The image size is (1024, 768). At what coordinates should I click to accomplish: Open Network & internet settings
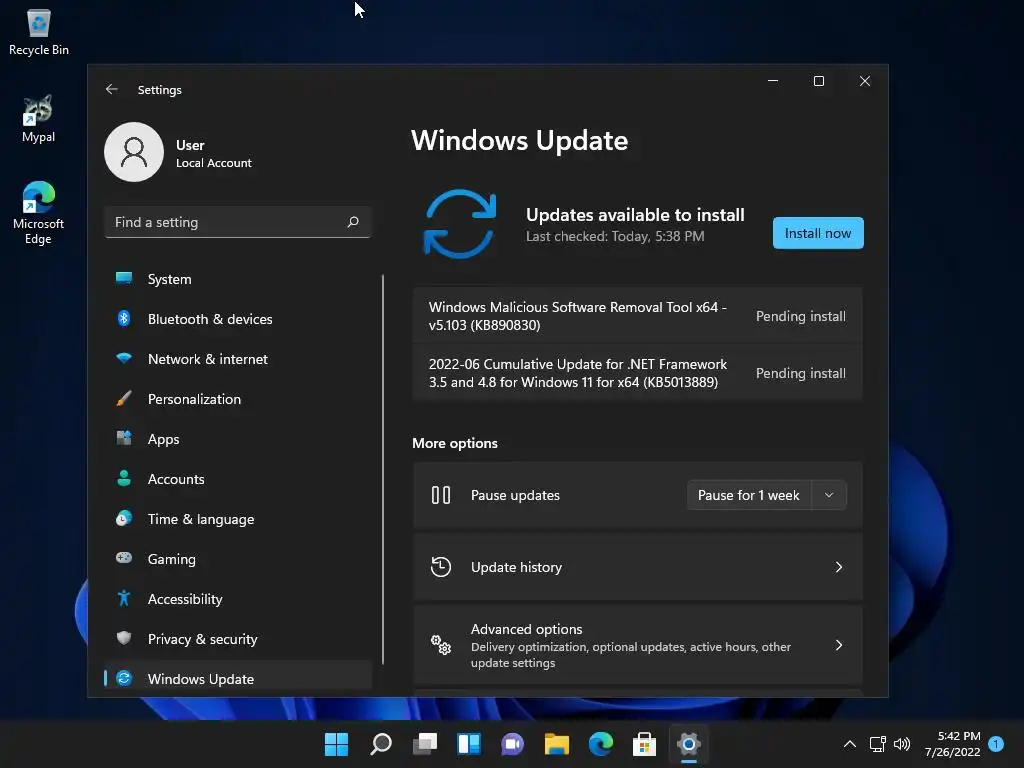238,359
